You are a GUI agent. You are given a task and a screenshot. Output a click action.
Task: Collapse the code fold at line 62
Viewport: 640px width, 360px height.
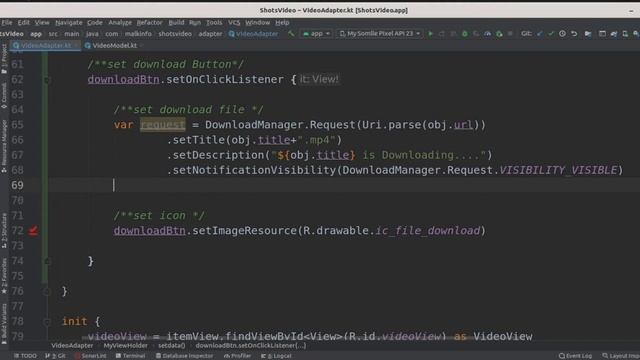coord(47,80)
